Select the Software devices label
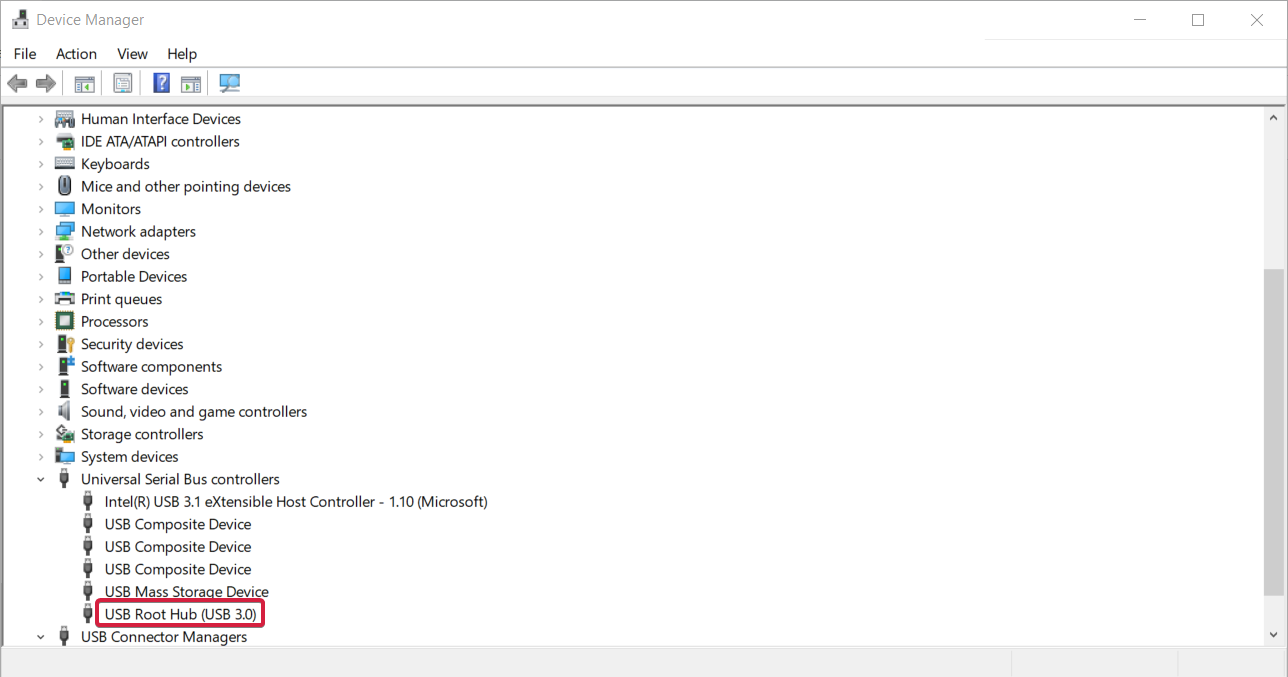 pos(135,389)
